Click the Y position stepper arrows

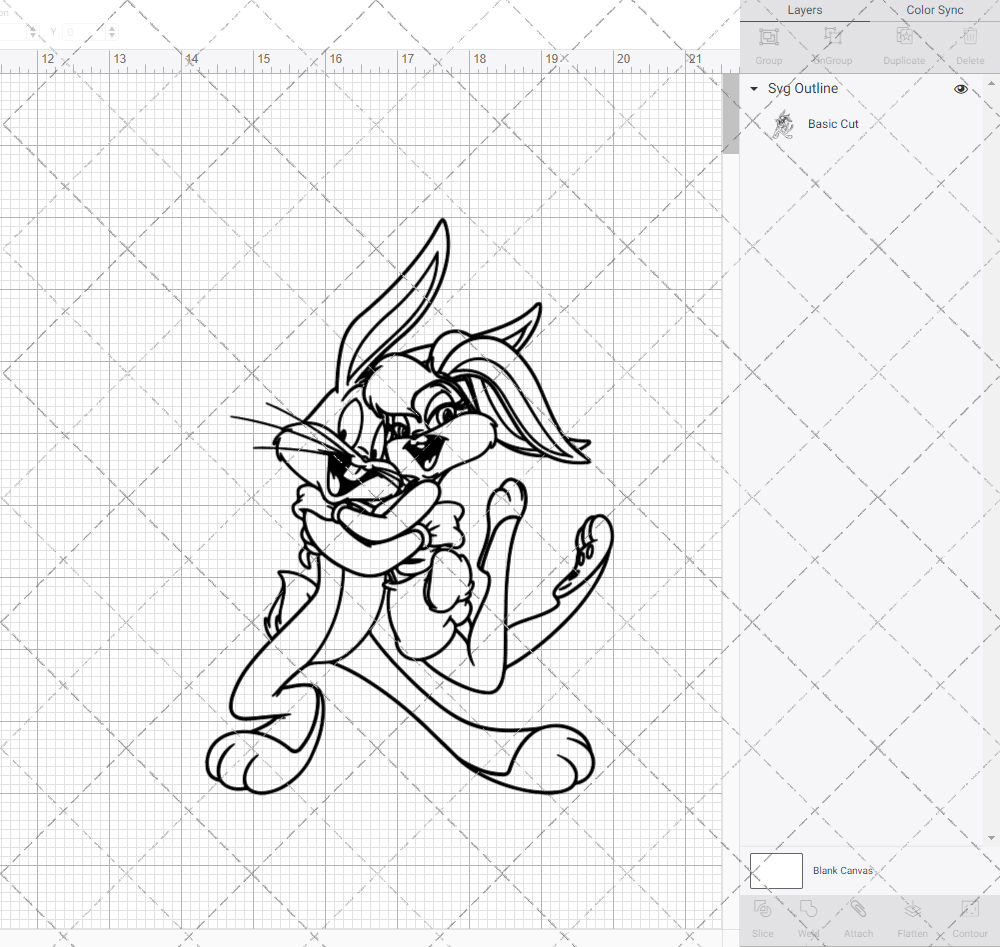coord(112,31)
